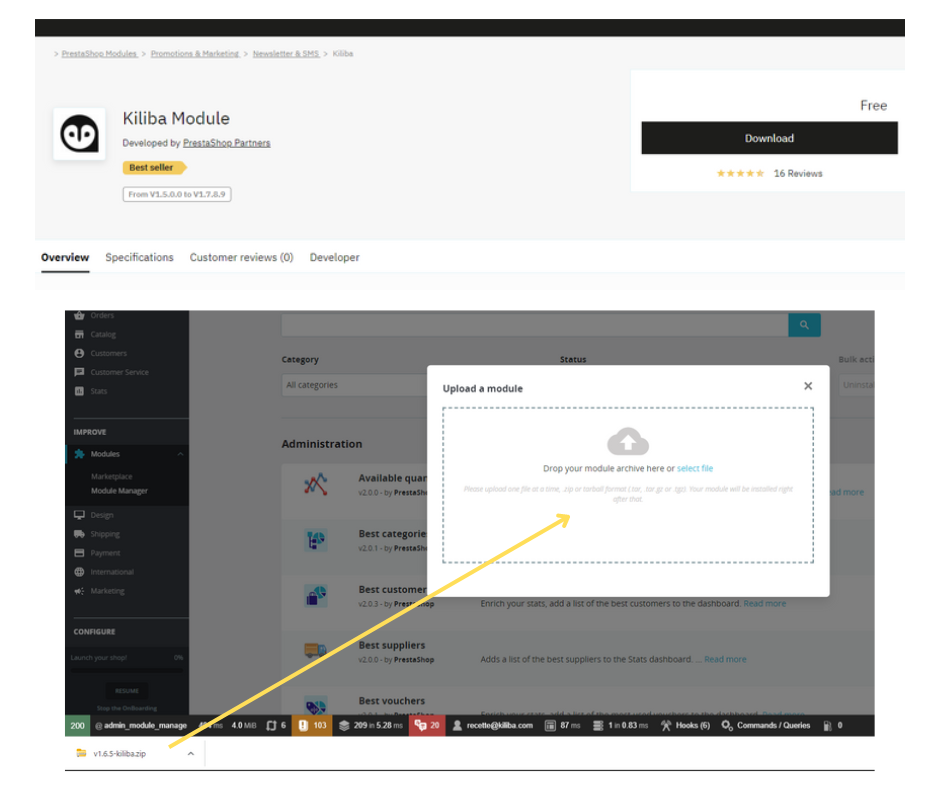The height and width of the screenshot is (788, 940).
Task: Click the cloud upload icon in dialog
Action: coord(628,441)
